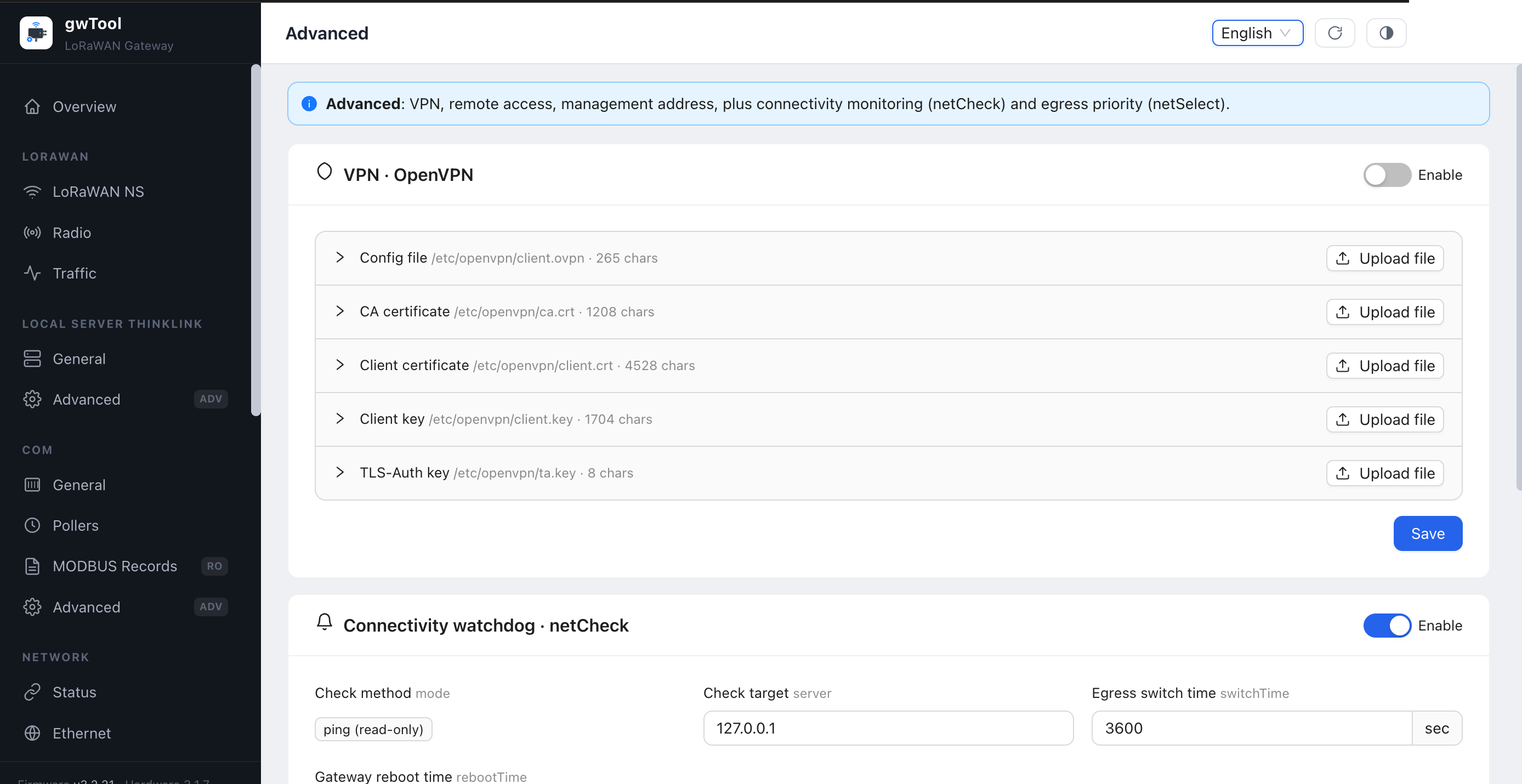The height and width of the screenshot is (784, 1522).
Task: Open the English language dropdown
Action: coord(1257,33)
